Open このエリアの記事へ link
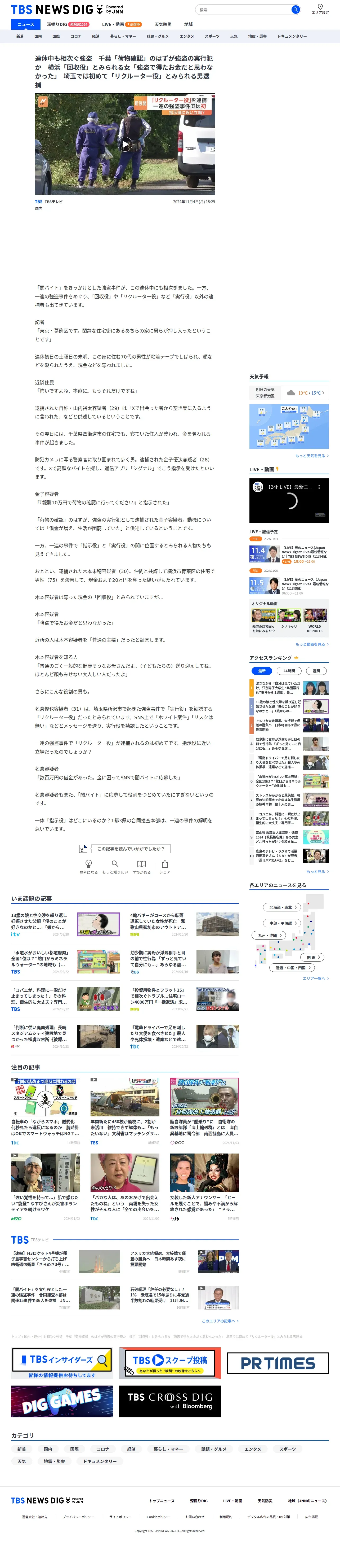This screenshot has width=340, height=1568. point(220,1321)
